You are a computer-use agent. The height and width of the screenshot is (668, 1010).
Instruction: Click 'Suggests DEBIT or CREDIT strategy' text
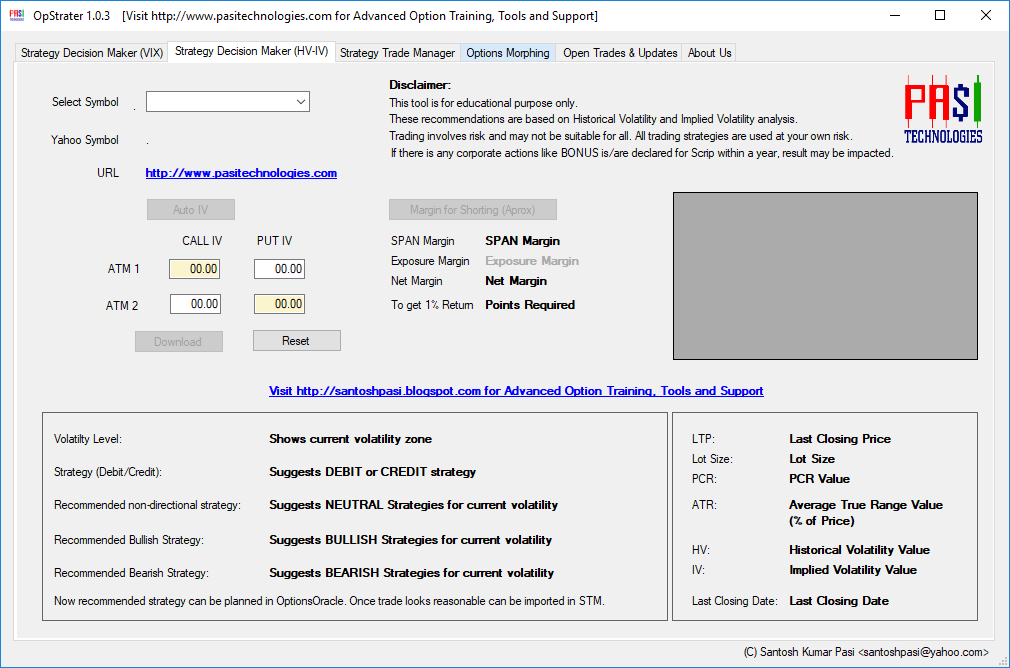click(x=372, y=472)
